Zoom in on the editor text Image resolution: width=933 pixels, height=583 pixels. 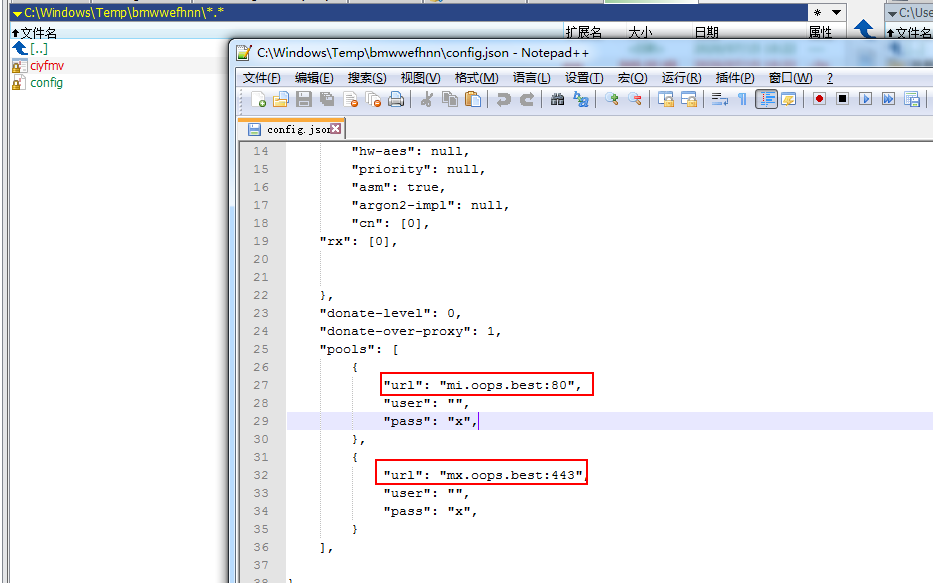612,99
